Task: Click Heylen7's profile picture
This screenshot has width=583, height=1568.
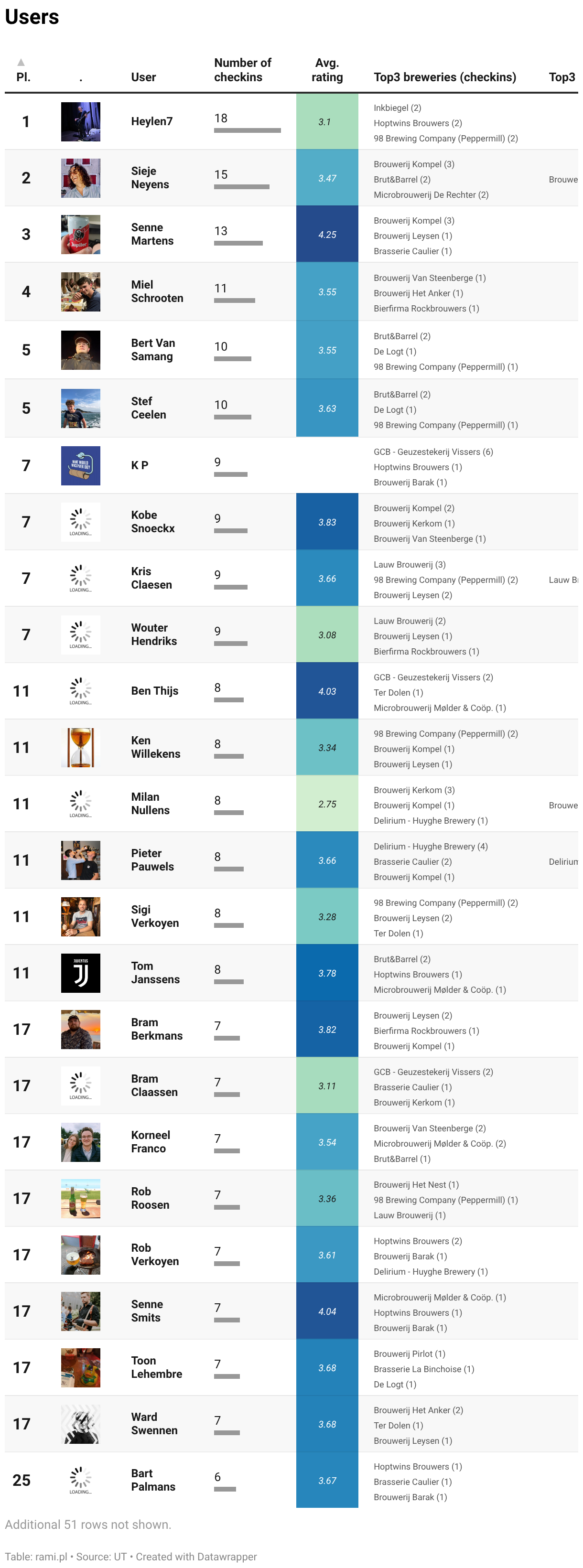Action: pos(80,122)
